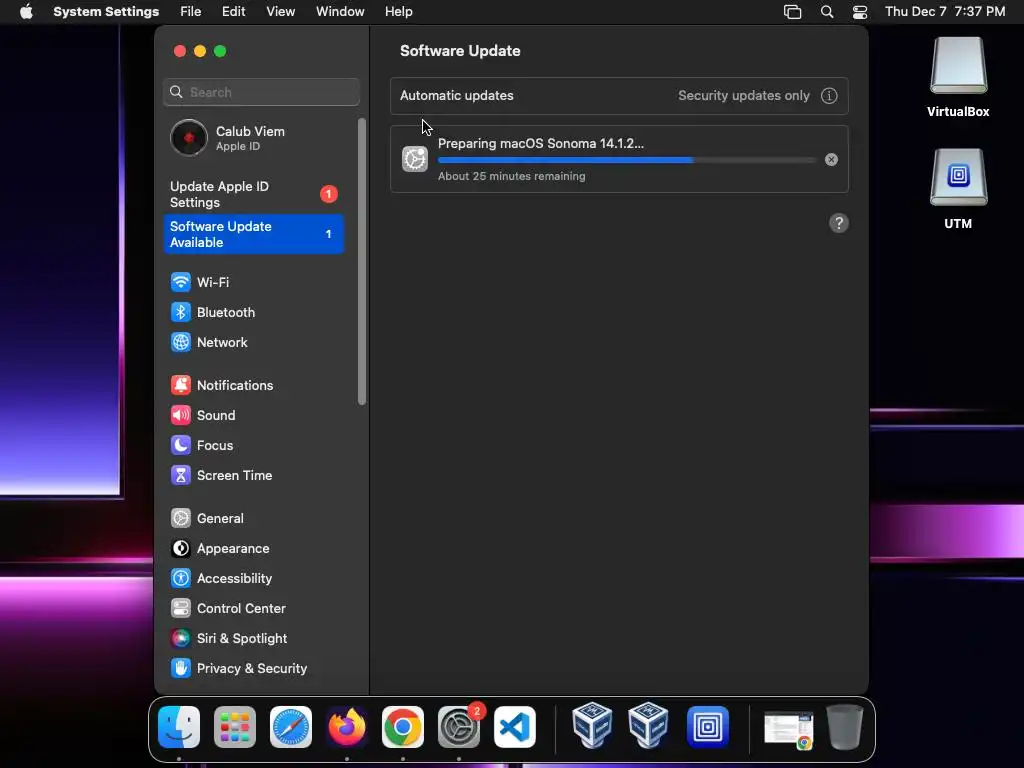Click the sidebar scrollbar

tap(362, 261)
